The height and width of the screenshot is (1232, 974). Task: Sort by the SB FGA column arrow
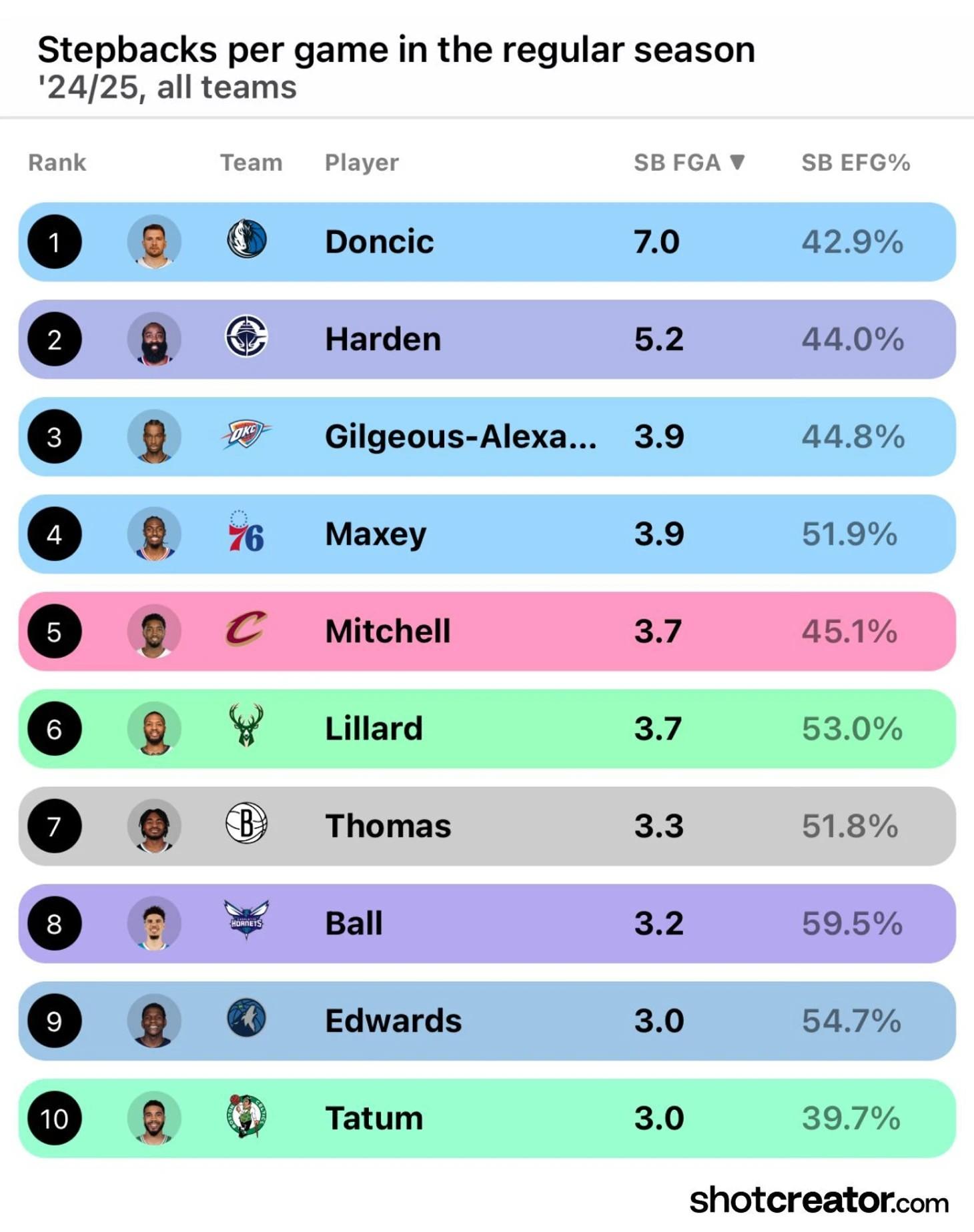737,162
